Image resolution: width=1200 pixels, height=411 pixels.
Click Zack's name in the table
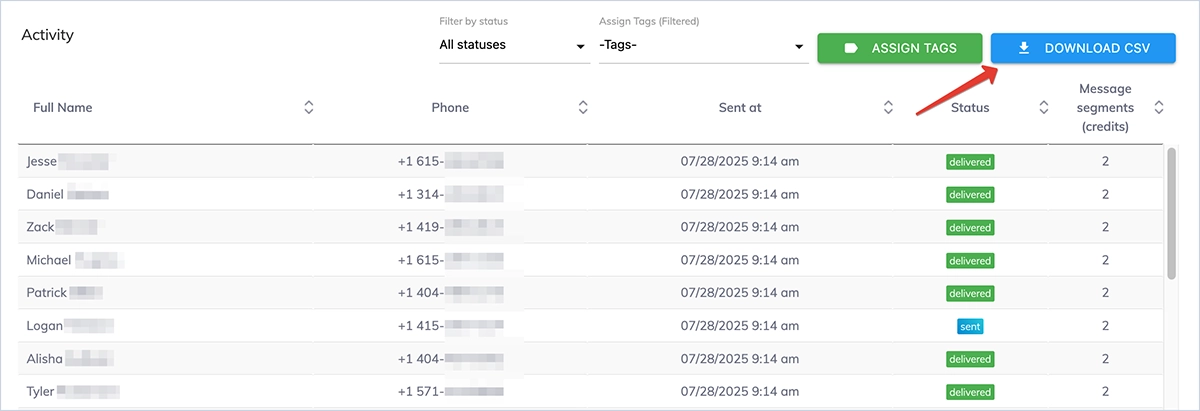(x=40, y=227)
